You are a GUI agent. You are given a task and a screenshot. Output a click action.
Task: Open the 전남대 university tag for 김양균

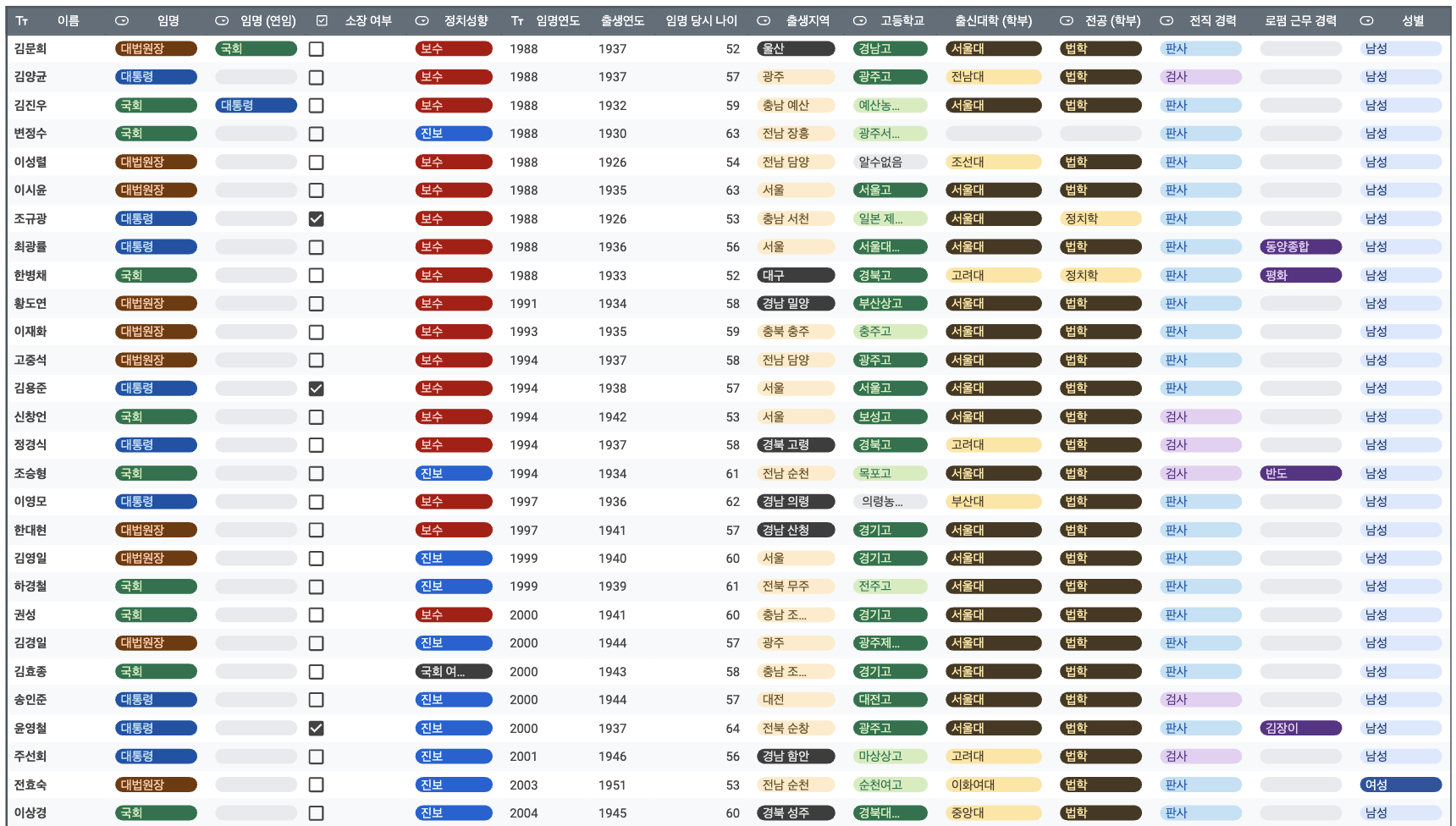[x=993, y=77]
